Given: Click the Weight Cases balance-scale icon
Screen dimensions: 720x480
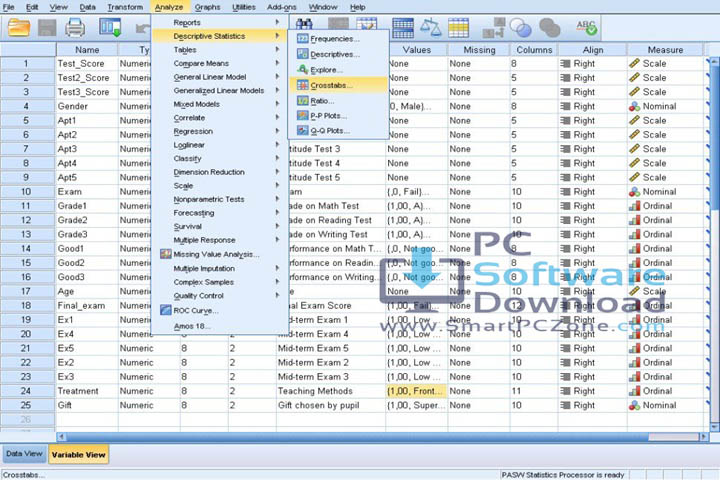Looking at the screenshot, I should tap(431, 28).
